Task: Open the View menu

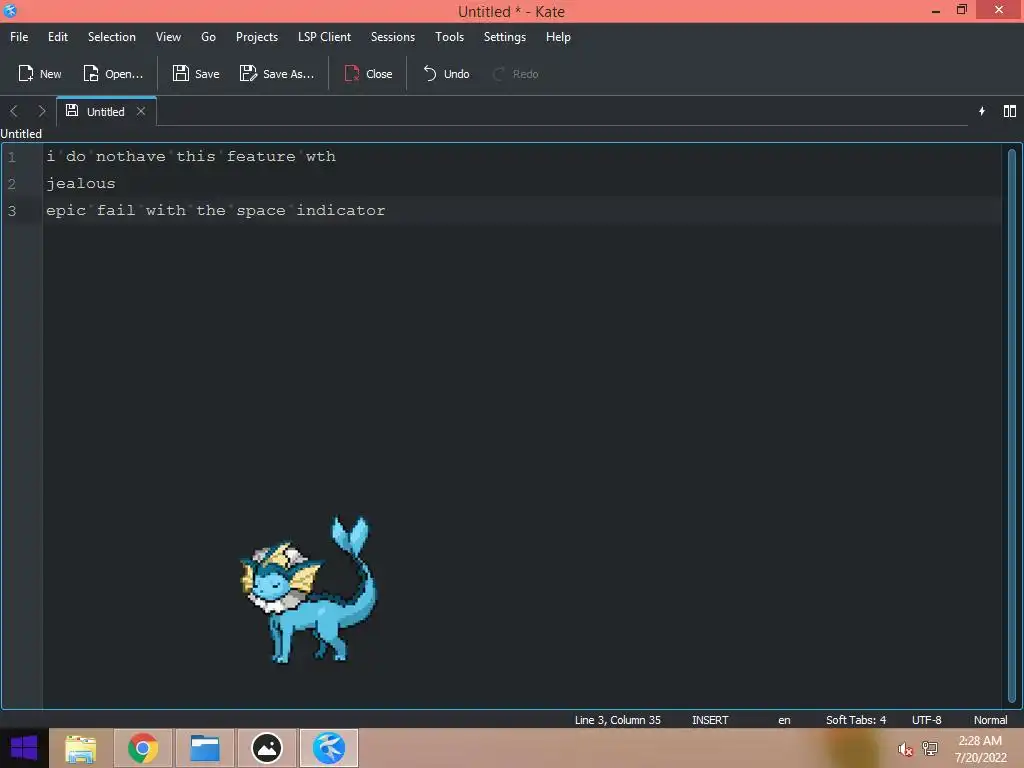Action: [x=168, y=37]
